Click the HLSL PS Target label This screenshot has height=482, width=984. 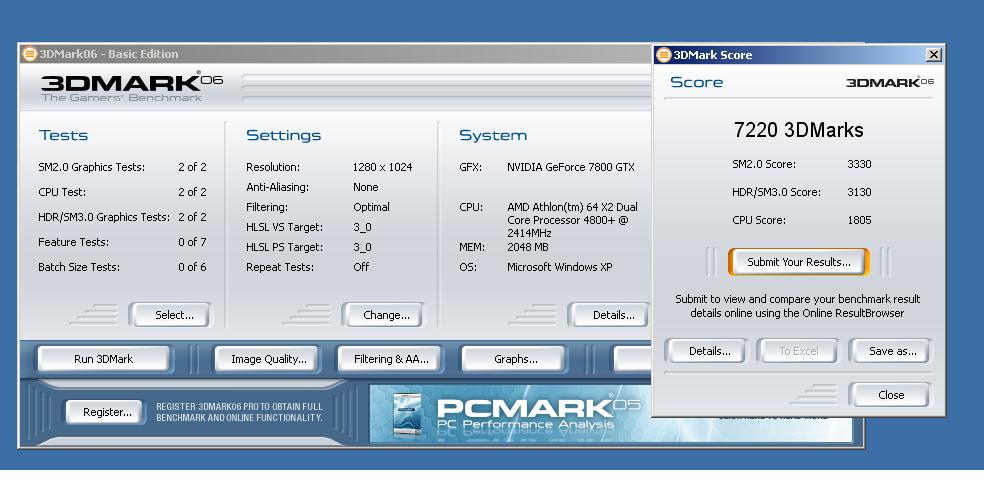tap(284, 247)
